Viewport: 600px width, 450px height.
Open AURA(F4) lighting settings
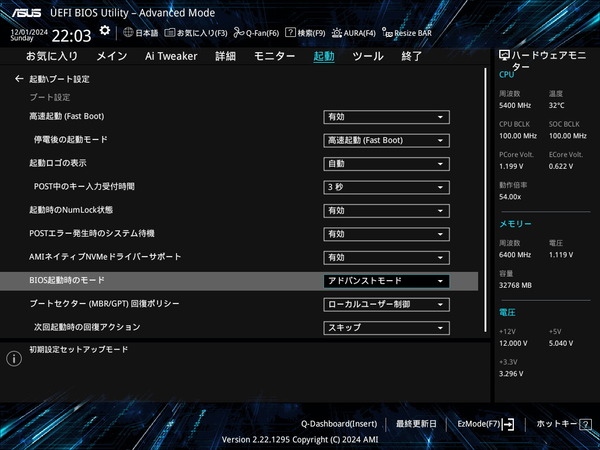coord(354,33)
